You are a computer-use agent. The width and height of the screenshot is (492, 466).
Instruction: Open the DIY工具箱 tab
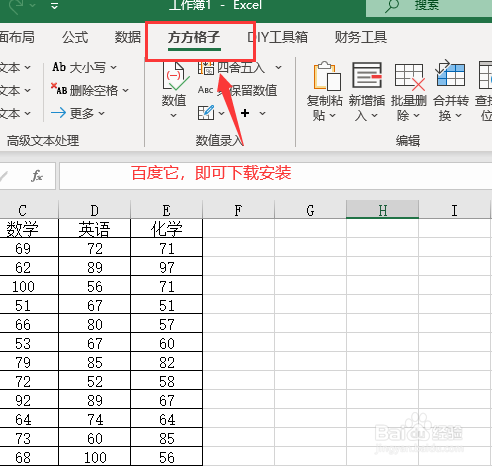[277, 37]
